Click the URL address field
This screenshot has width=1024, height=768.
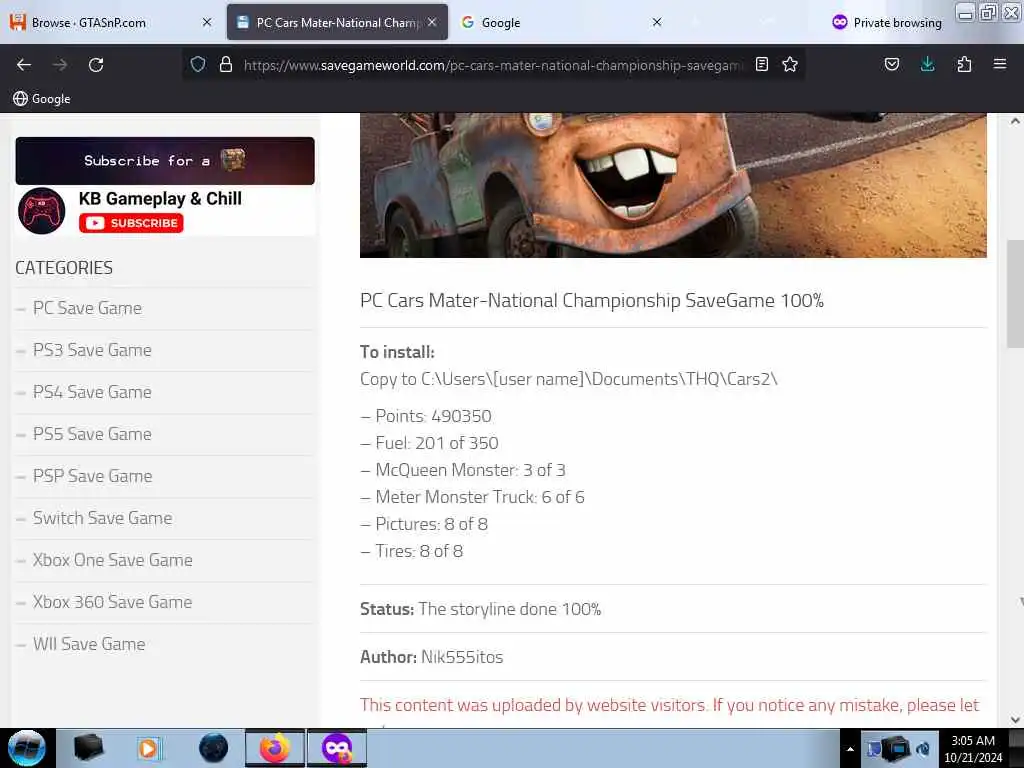[493, 65]
